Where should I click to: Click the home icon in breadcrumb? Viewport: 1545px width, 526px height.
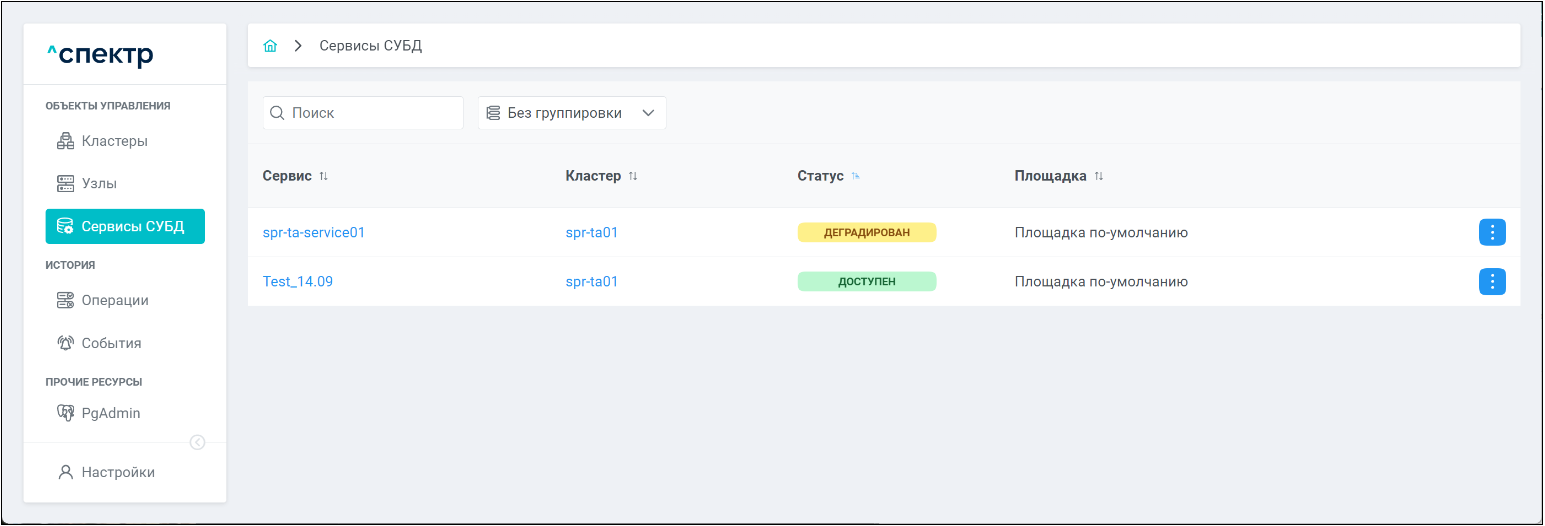[x=270, y=46]
